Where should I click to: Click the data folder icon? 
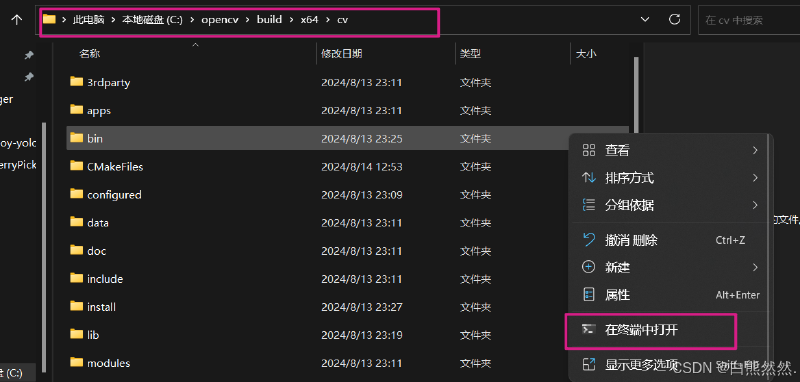[x=77, y=221]
